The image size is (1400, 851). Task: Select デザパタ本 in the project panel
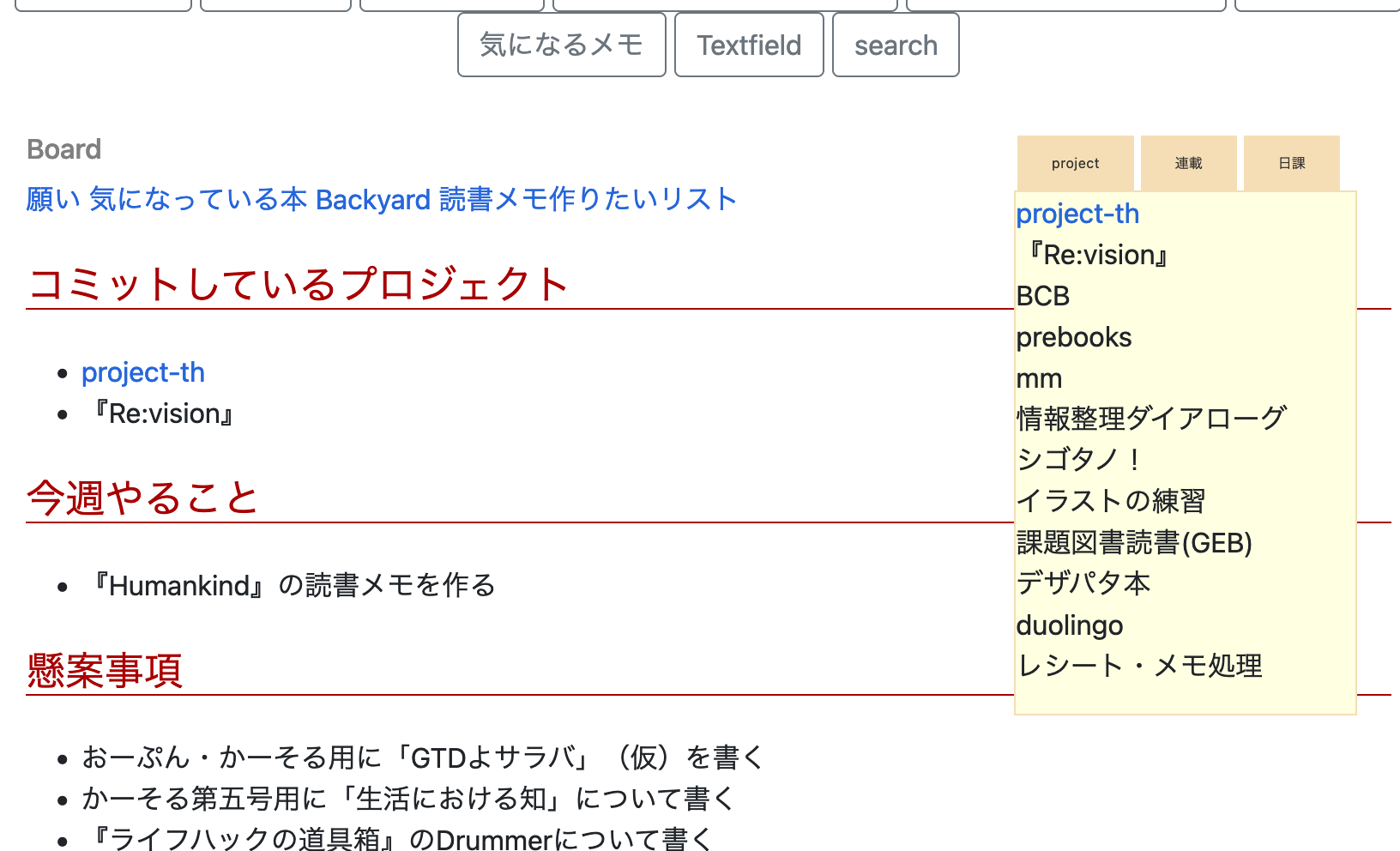[x=1083, y=583]
